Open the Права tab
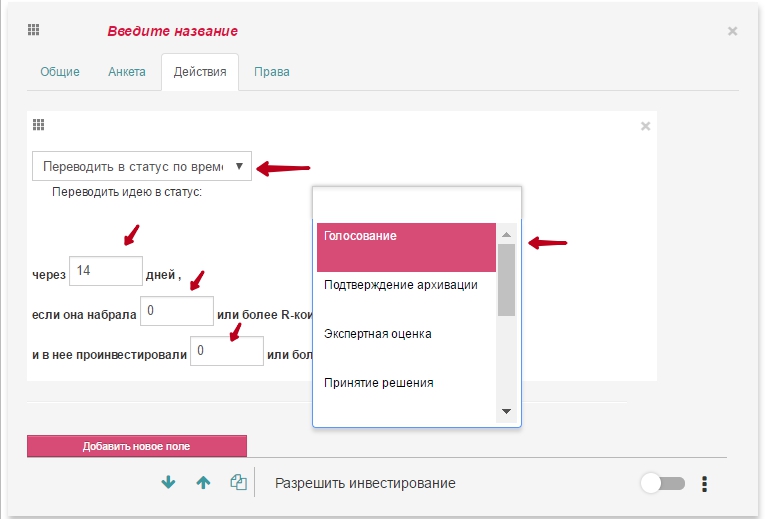 [272, 72]
